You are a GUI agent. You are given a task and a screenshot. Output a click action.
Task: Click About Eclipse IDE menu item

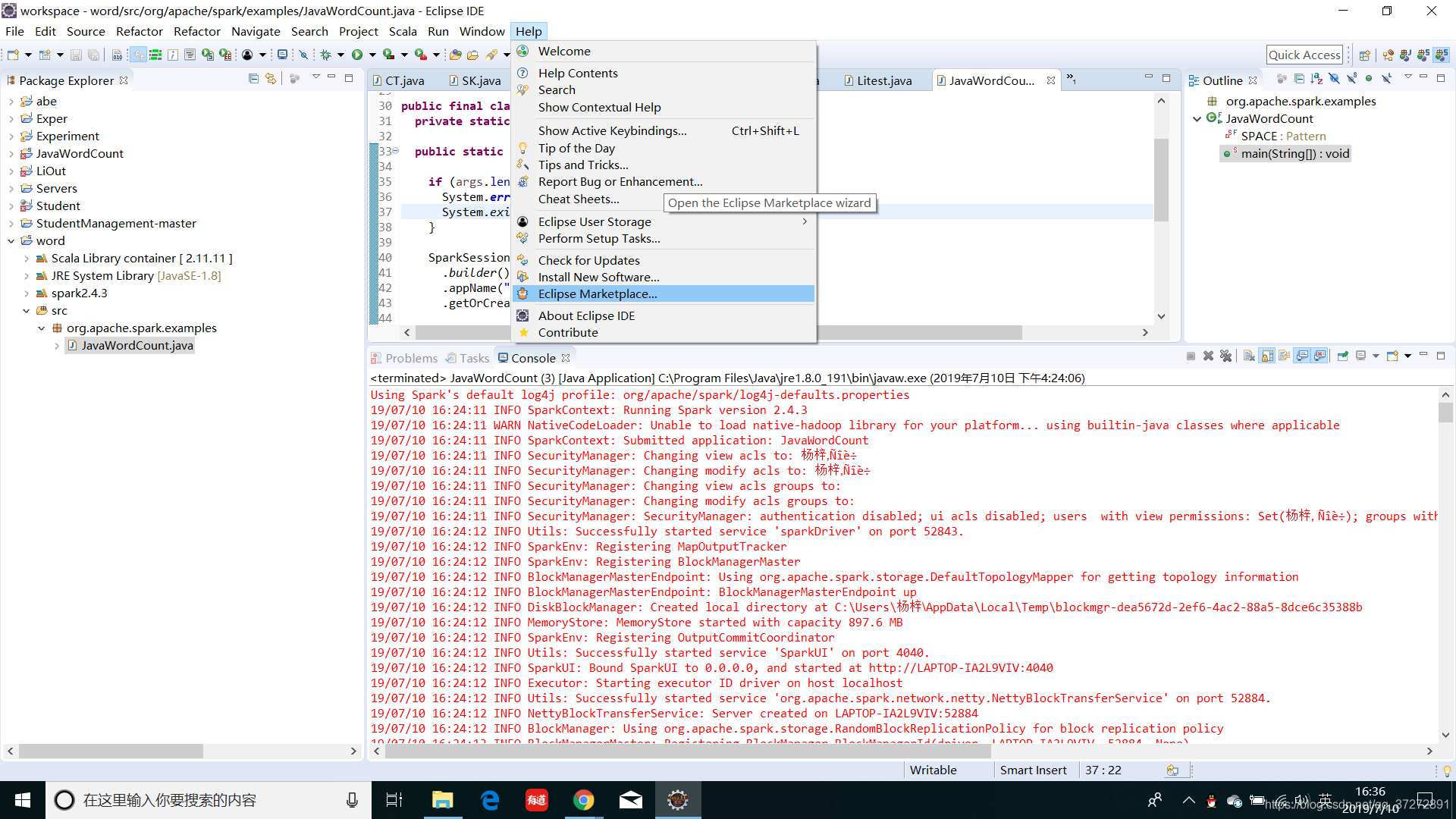[x=664, y=316]
